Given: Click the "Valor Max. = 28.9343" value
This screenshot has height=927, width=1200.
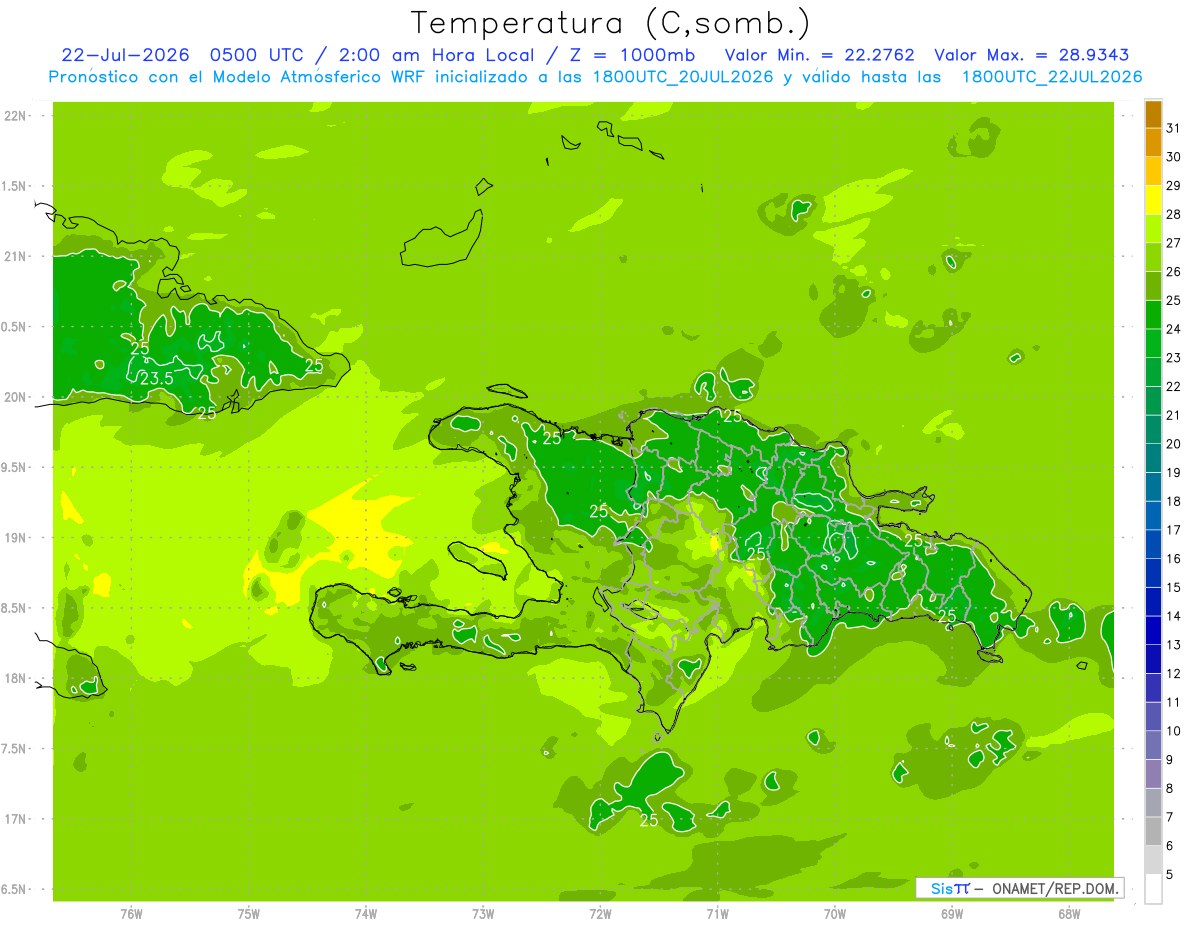Looking at the screenshot, I should (1033, 55).
